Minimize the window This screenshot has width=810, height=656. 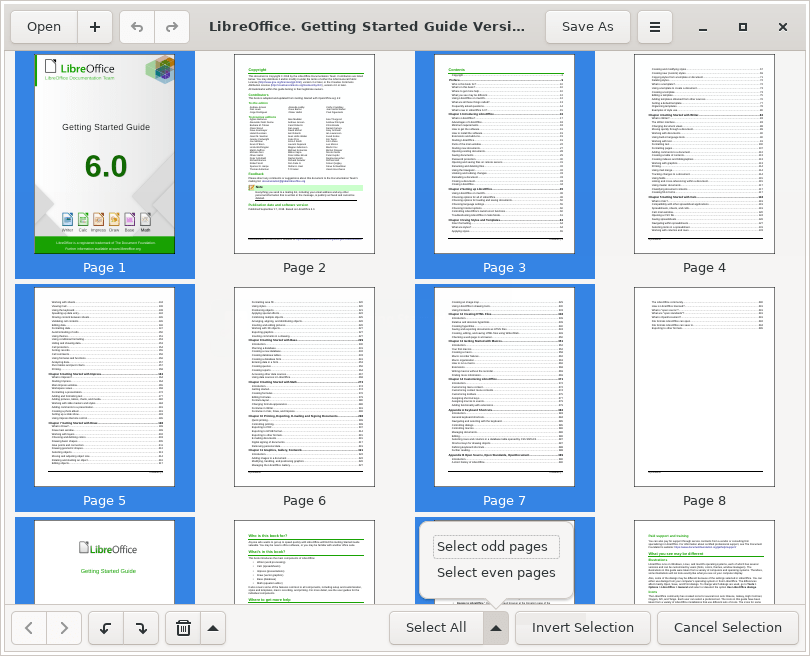(x=703, y=27)
